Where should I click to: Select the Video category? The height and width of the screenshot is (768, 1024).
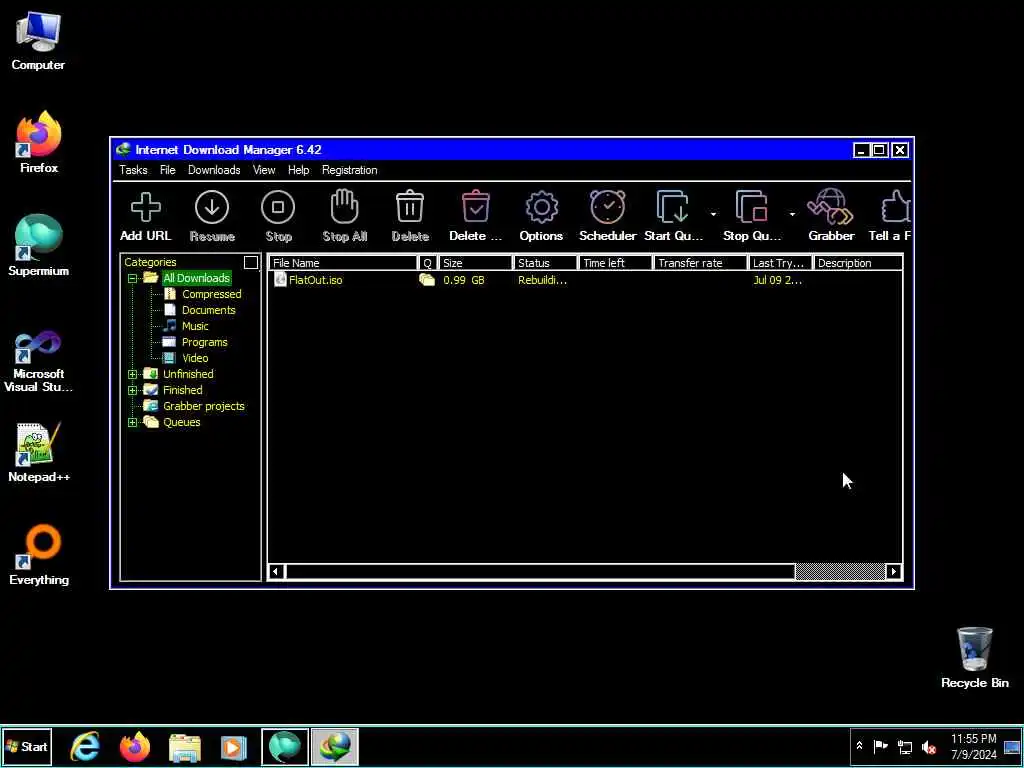pos(195,358)
